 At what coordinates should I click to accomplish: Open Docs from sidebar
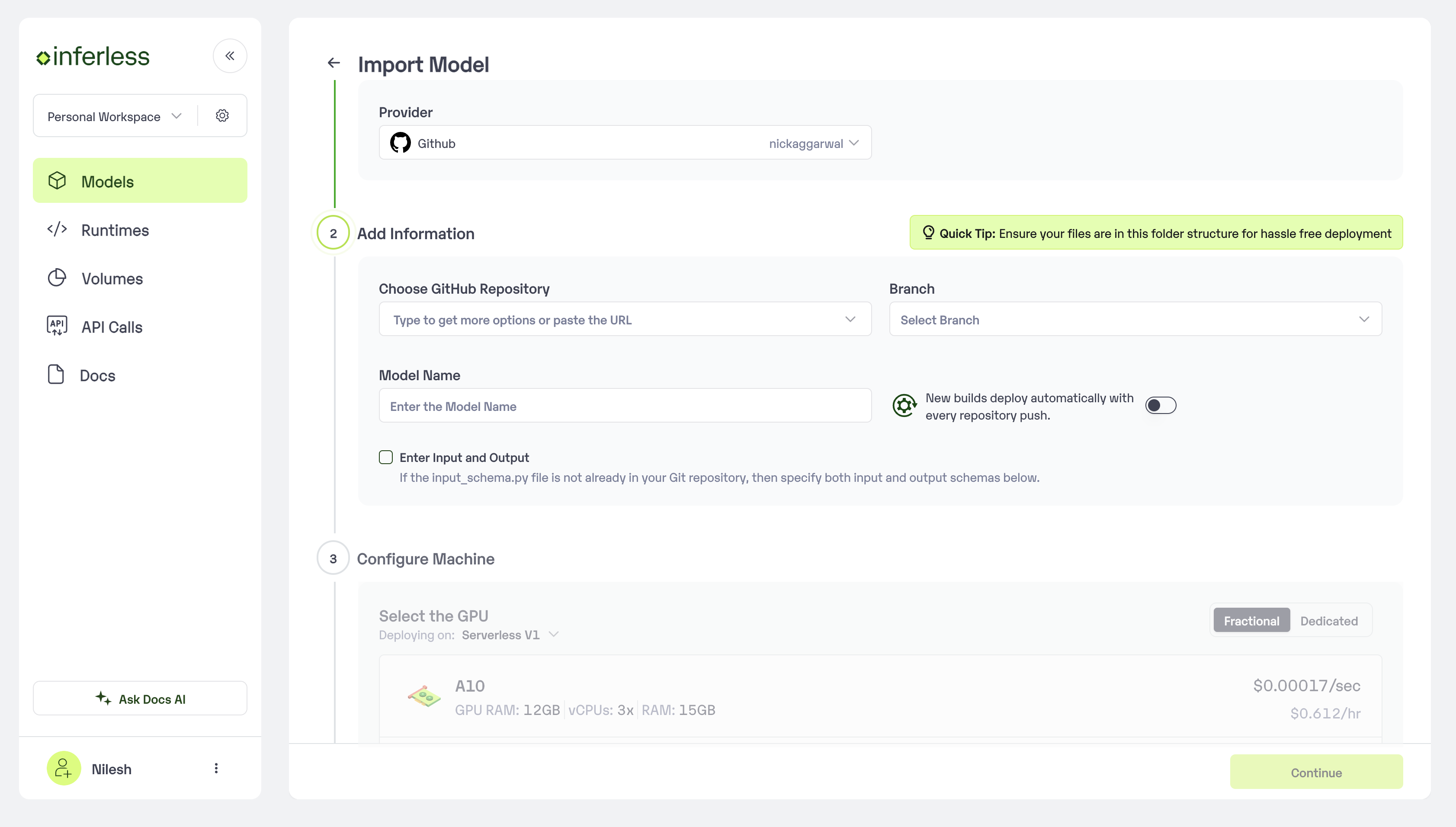click(97, 375)
